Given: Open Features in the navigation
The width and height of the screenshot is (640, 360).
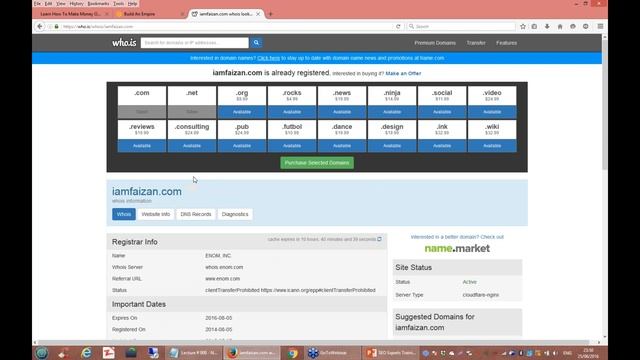Looking at the screenshot, I should (x=507, y=43).
